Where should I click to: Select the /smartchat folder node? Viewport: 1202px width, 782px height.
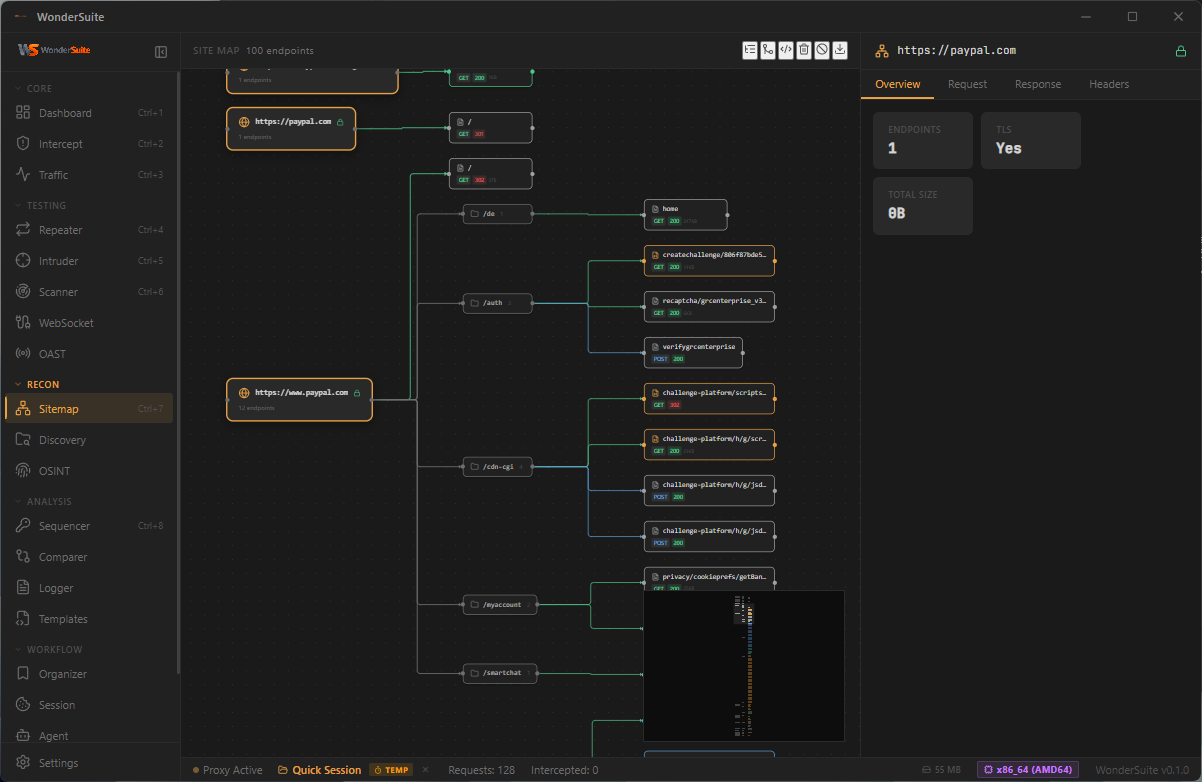[500, 673]
